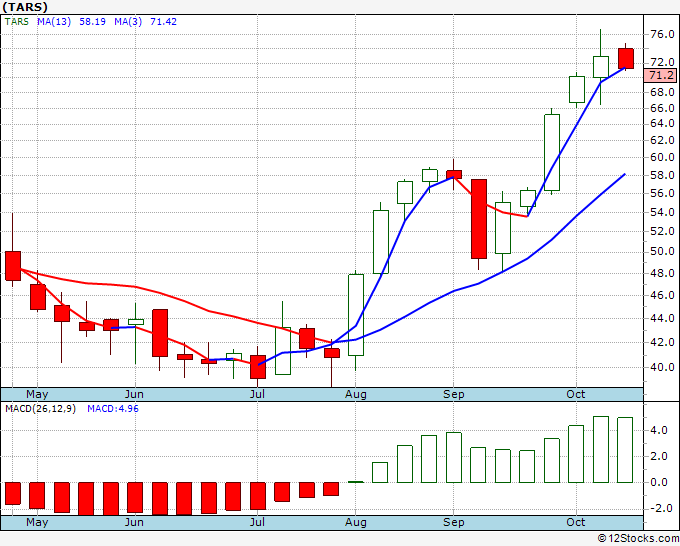Image resolution: width=680 pixels, height=546 pixels.
Task: Click the 58.19 moving average value
Action: point(92,22)
